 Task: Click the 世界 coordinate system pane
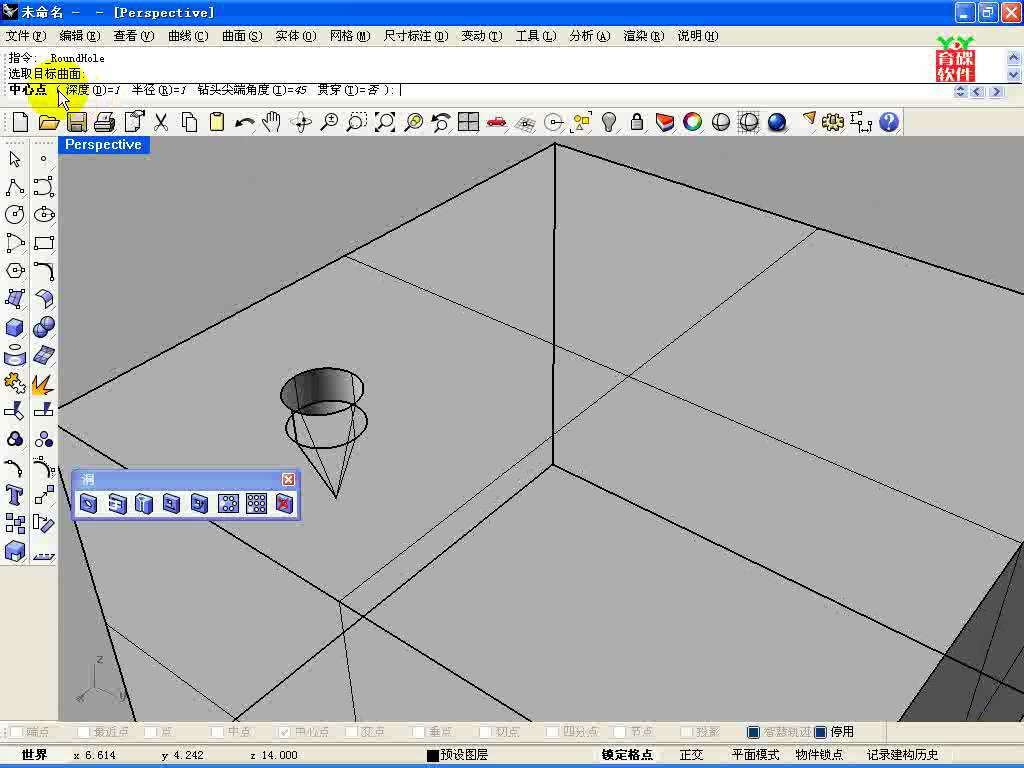[35, 755]
